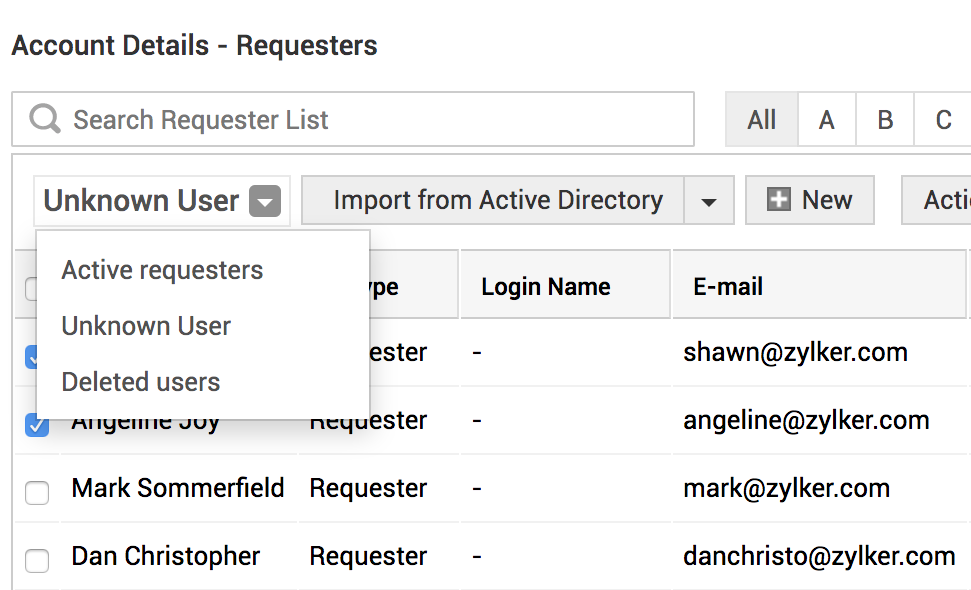Choose Unknown User menu option
The height and width of the screenshot is (590, 971).
pyautogui.click(x=146, y=326)
